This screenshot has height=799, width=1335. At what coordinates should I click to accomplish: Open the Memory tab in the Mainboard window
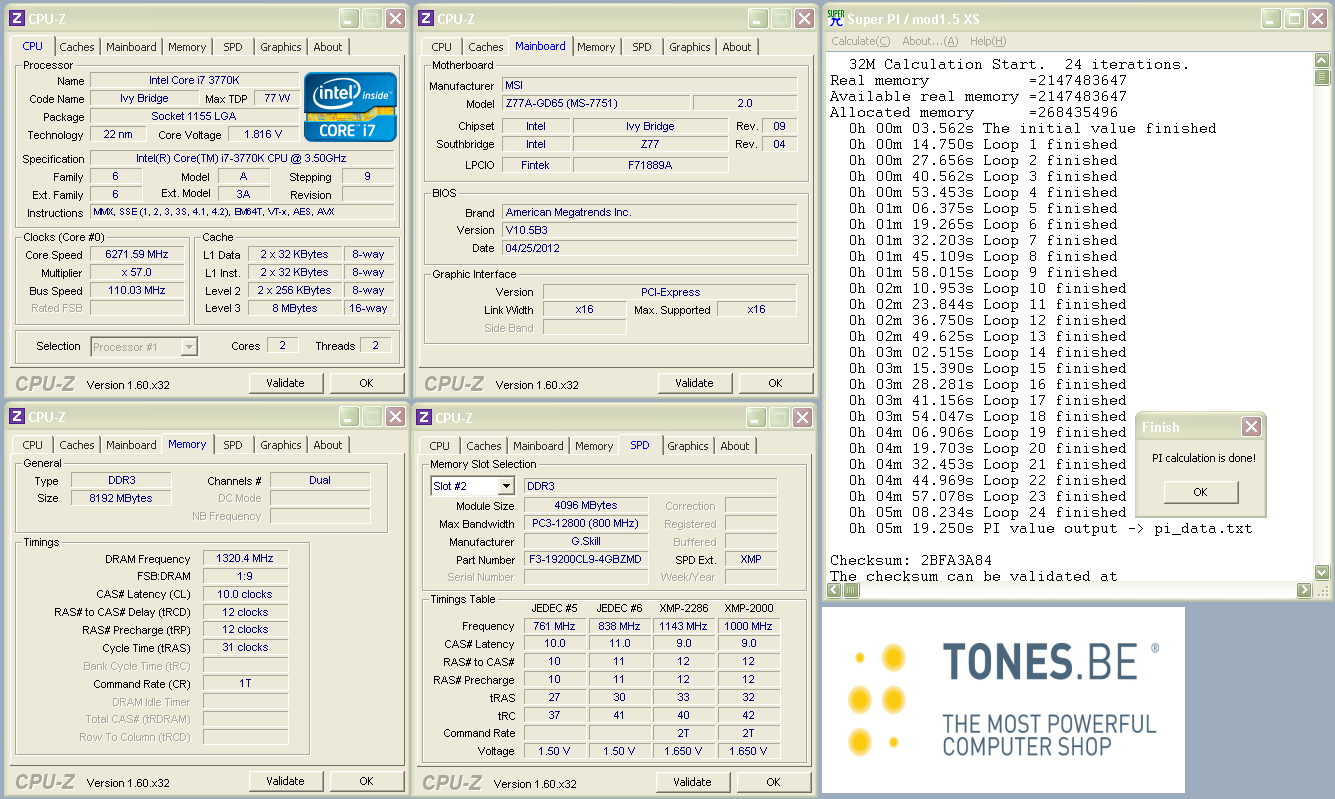click(x=596, y=47)
